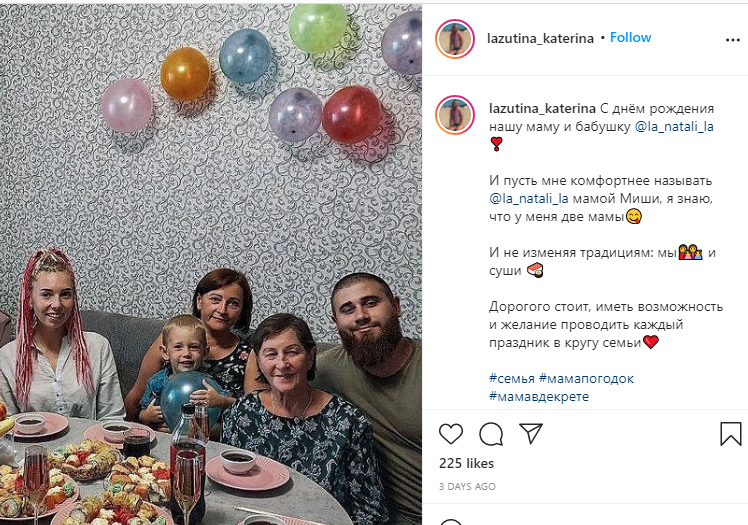Open lazutina_katerina profile from the header username

540,38
